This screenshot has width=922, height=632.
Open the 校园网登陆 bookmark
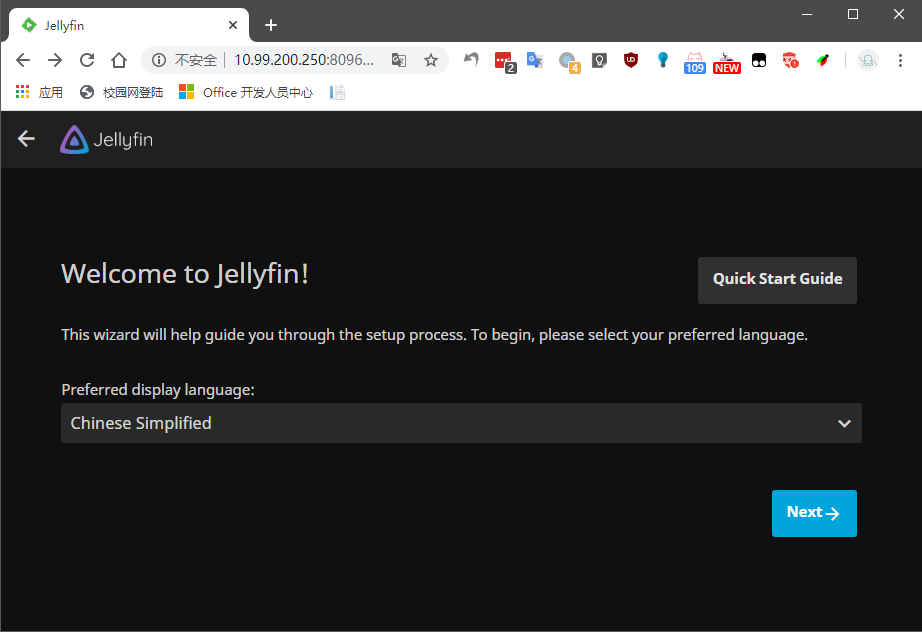(x=122, y=92)
